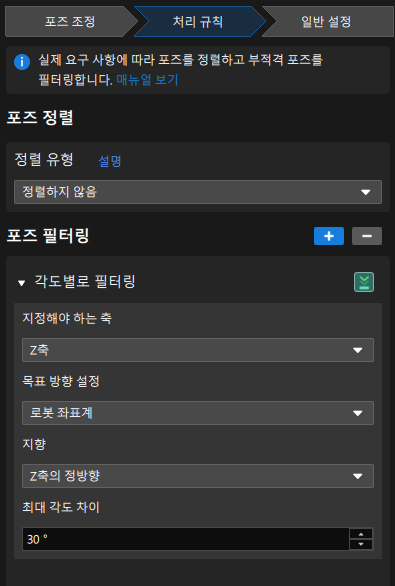Open the 목표 방향 설정 dropdown showing 로봇 좌표계
This screenshot has height=586, width=395.
(198, 413)
